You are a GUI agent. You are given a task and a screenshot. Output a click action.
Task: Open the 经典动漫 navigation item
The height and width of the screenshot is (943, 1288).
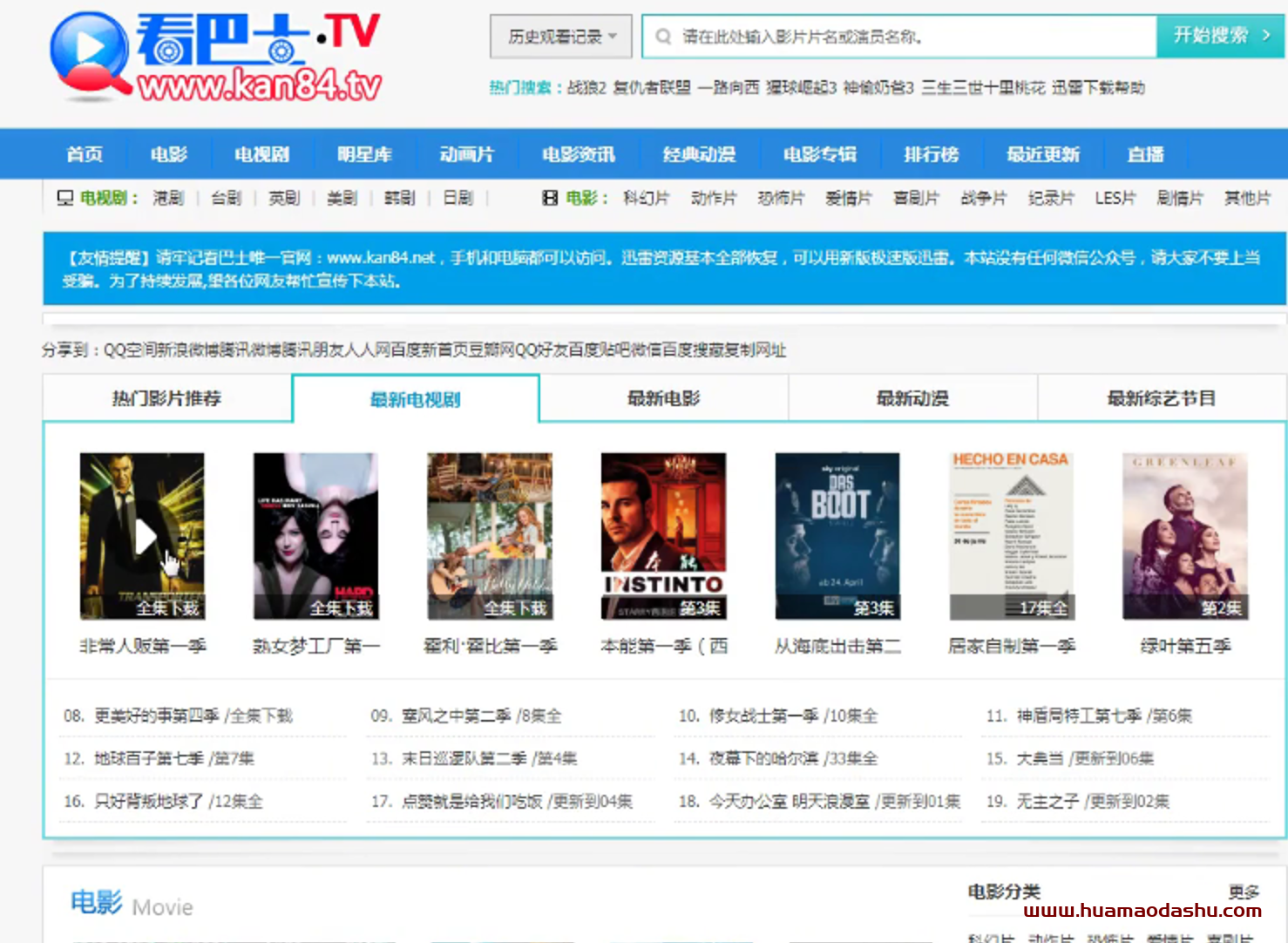click(699, 154)
